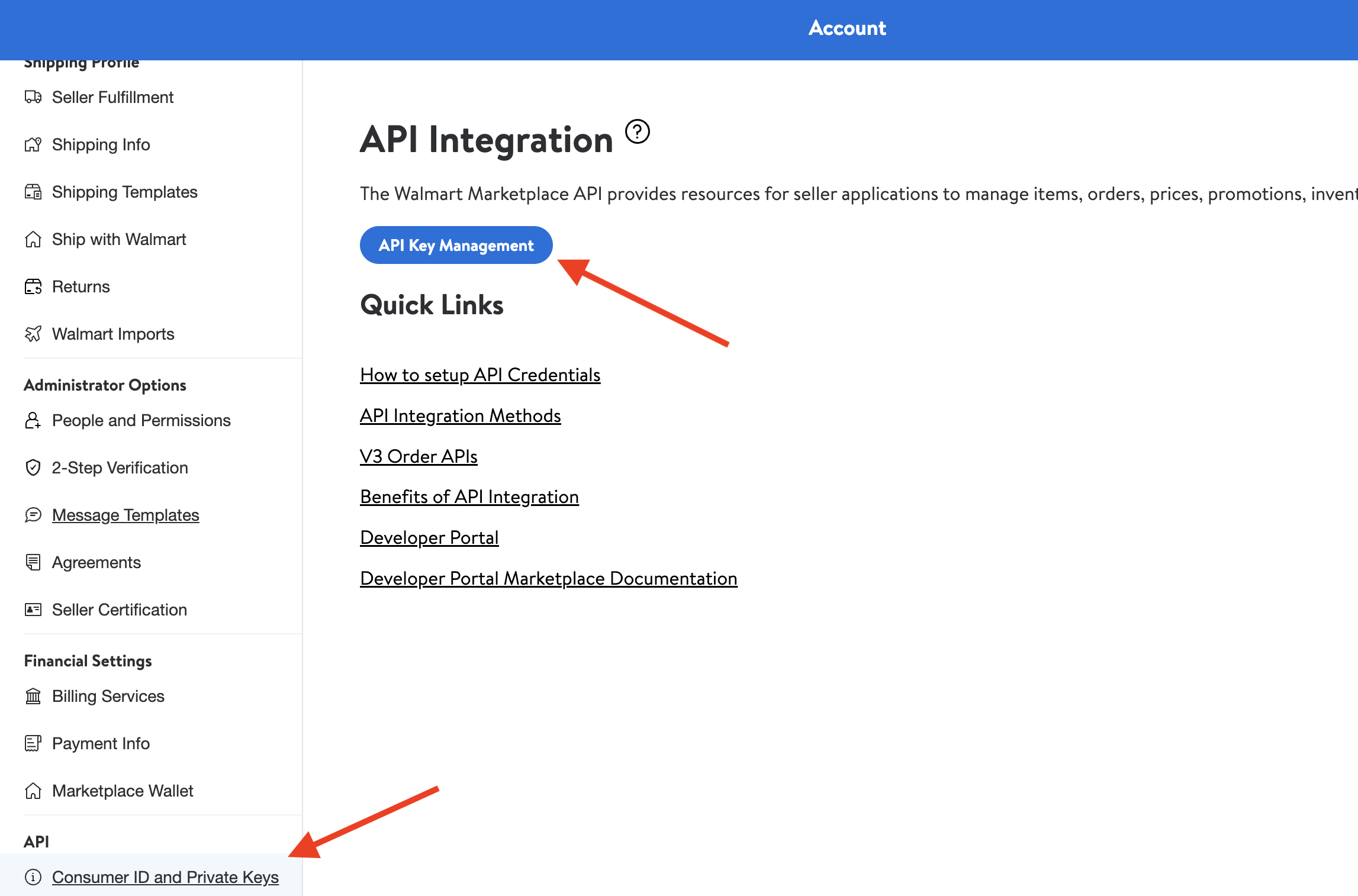This screenshot has width=1358, height=896.
Task: Click the Ship with Walmart house icon
Action: (x=33, y=239)
